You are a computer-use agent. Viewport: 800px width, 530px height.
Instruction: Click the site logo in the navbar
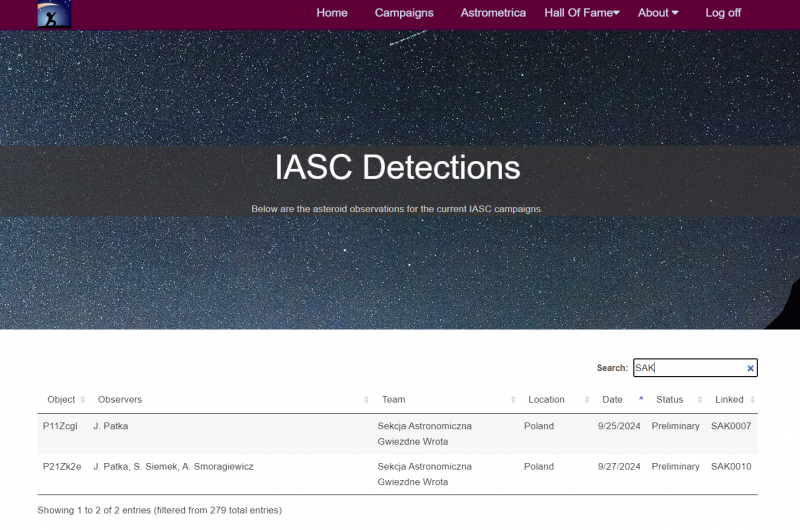click(54, 14)
